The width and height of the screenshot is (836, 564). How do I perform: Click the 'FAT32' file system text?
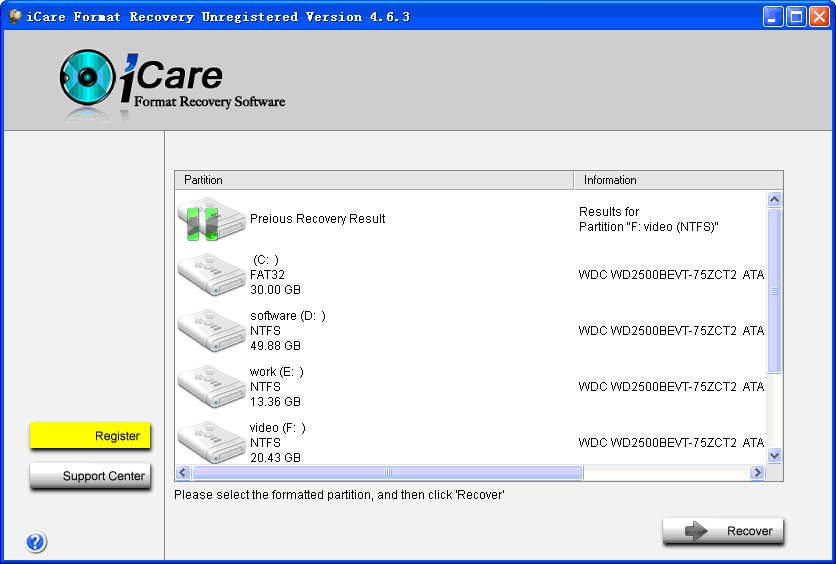(x=267, y=275)
